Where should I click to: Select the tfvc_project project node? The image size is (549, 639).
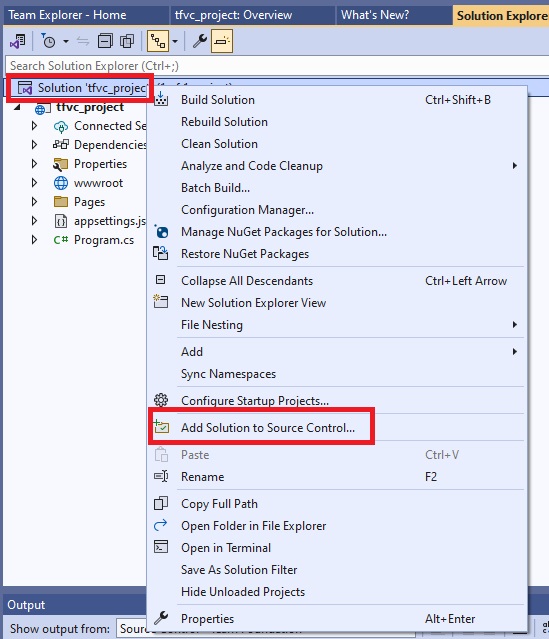pyautogui.click(x=90, y=107)
